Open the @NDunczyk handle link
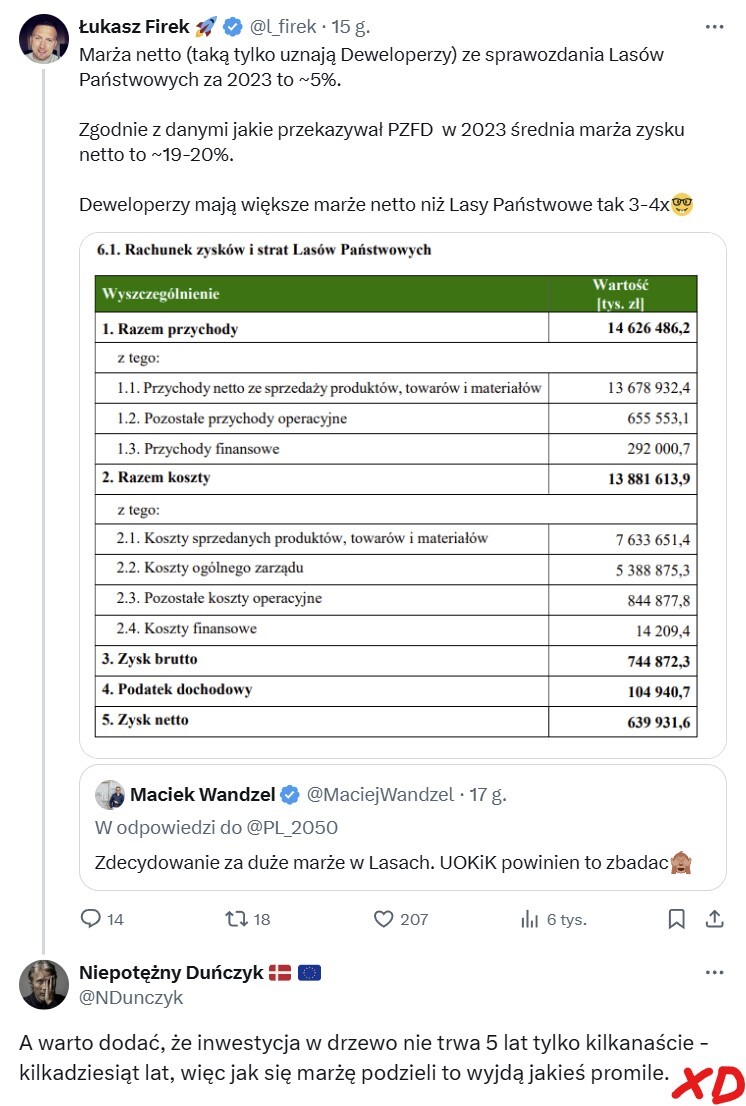Viewport: 746px width, 1106px height. click(130, 998)
